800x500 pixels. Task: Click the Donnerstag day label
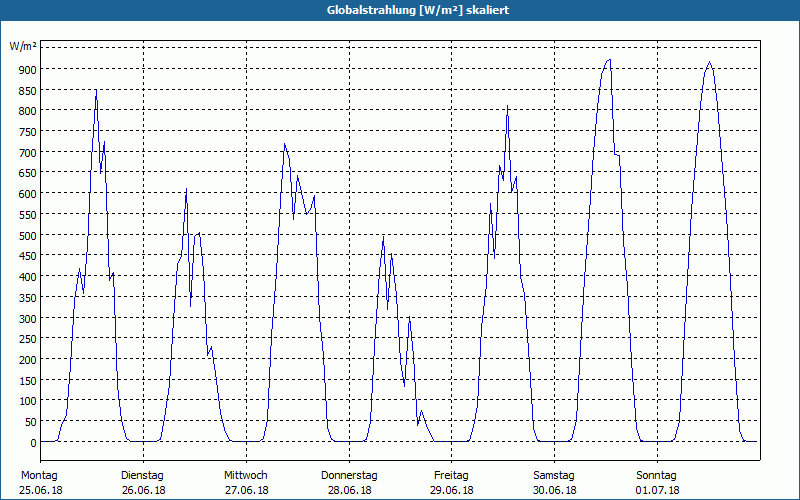(x=349, y=476)
